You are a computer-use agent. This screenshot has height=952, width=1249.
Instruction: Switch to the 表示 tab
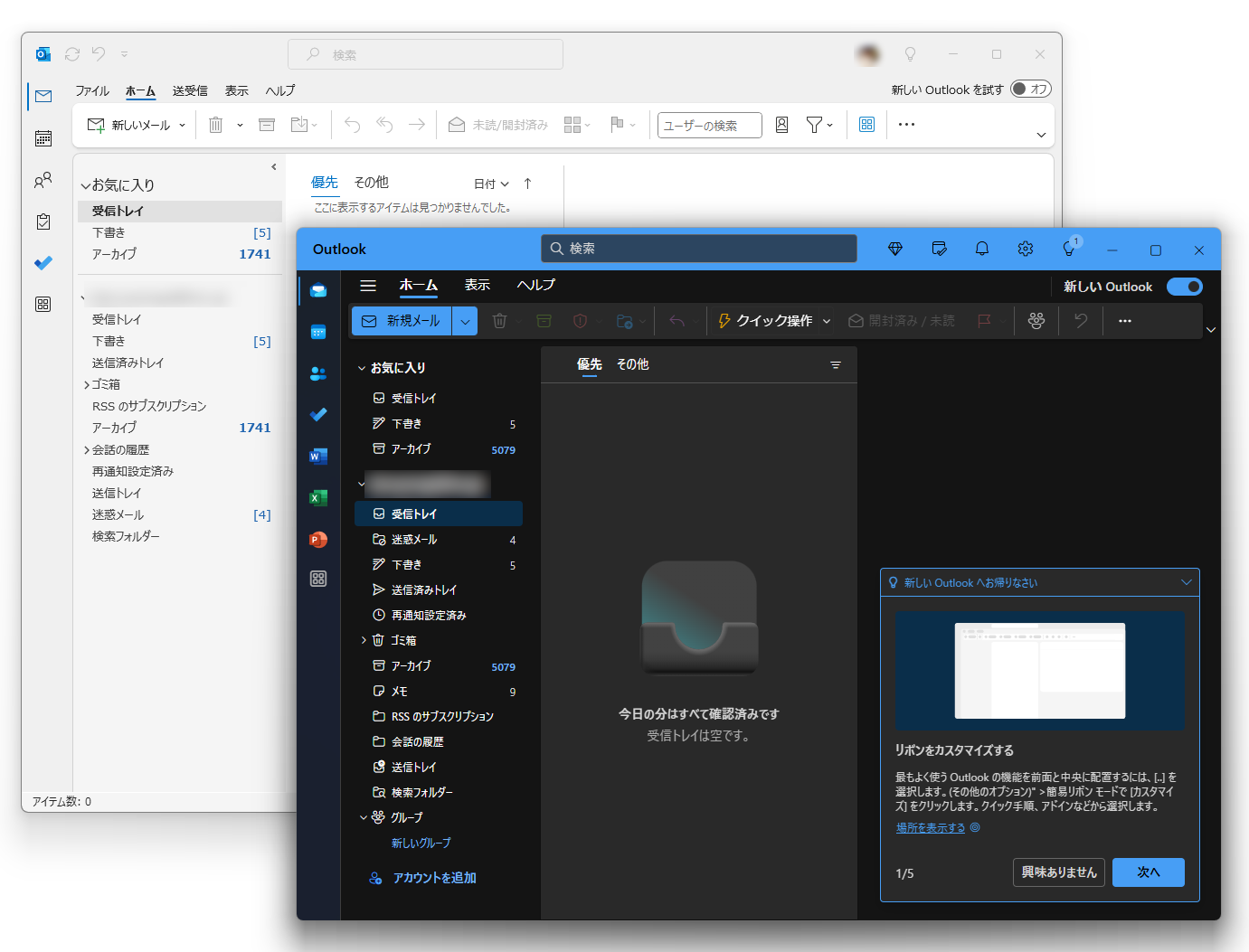point(477,285)
